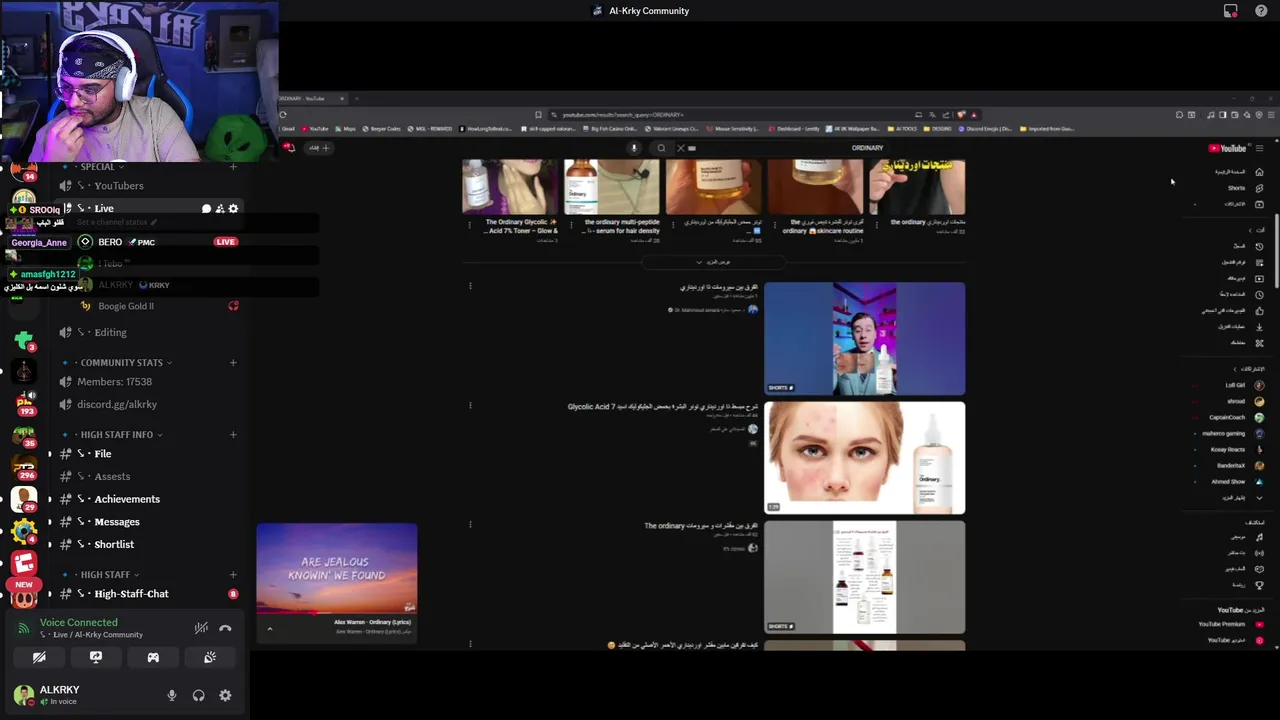Mute the microphone next to ALKRKY

pos(171,695)
